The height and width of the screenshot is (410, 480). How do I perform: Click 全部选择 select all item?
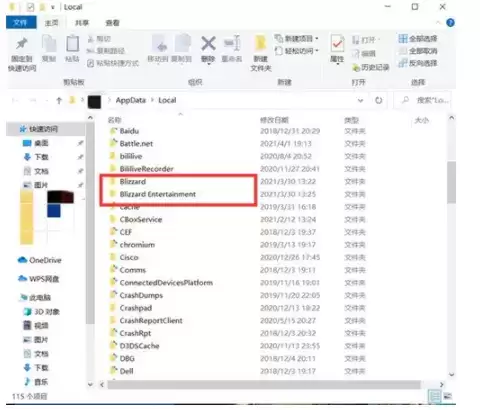[x=418, y=39]
